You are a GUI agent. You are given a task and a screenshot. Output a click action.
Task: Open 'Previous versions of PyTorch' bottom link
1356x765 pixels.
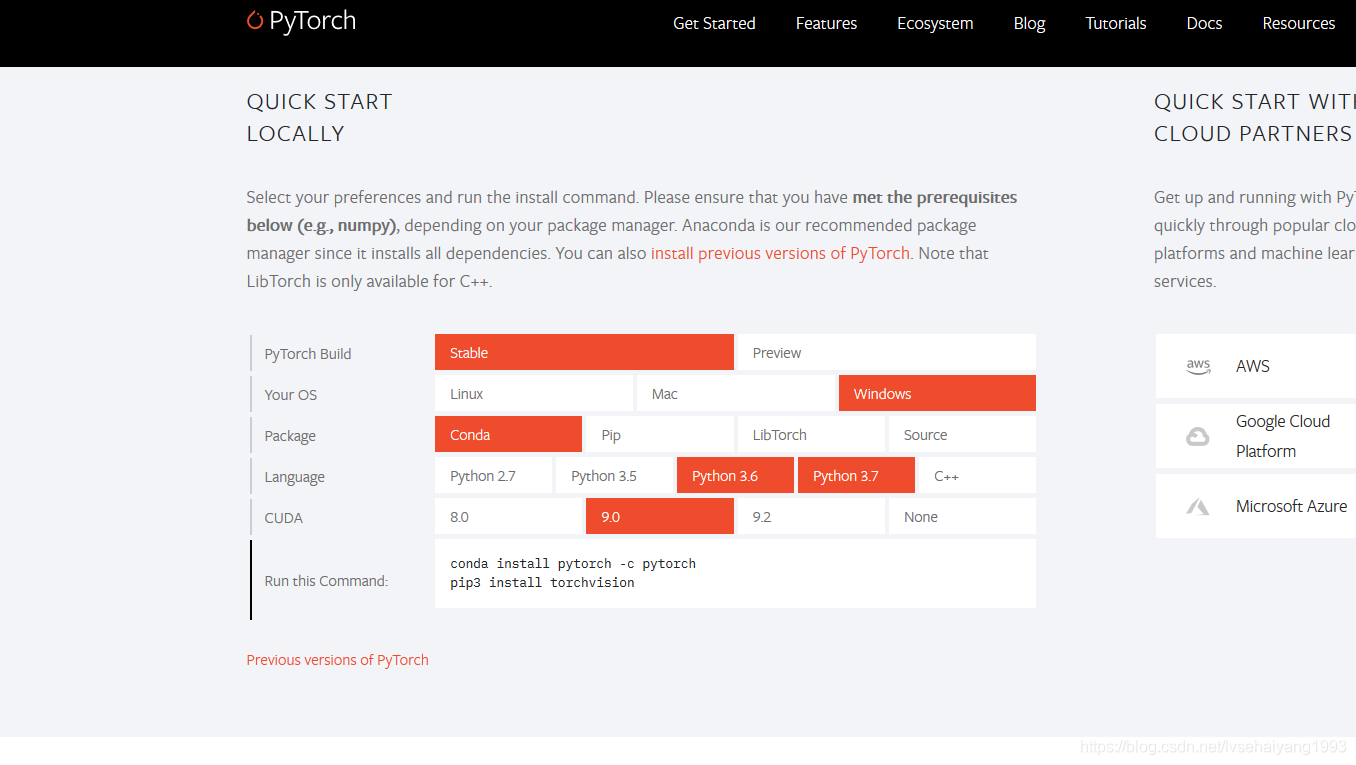(337, 660)
